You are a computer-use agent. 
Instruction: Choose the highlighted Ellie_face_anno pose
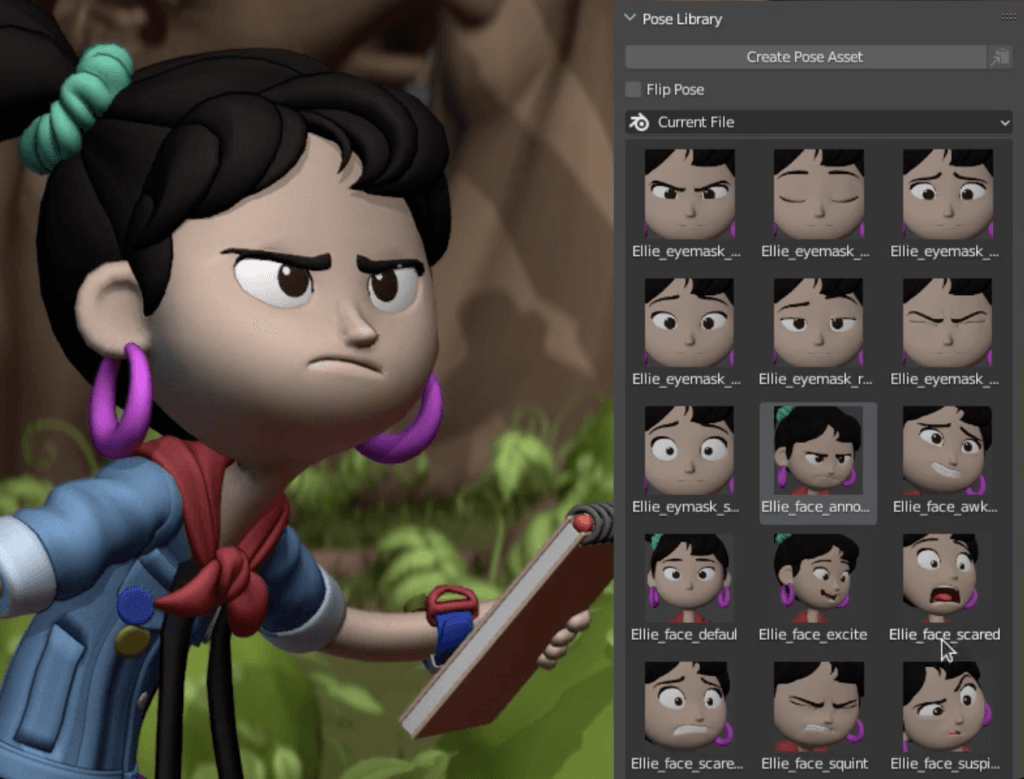click(x=818, y=462)
